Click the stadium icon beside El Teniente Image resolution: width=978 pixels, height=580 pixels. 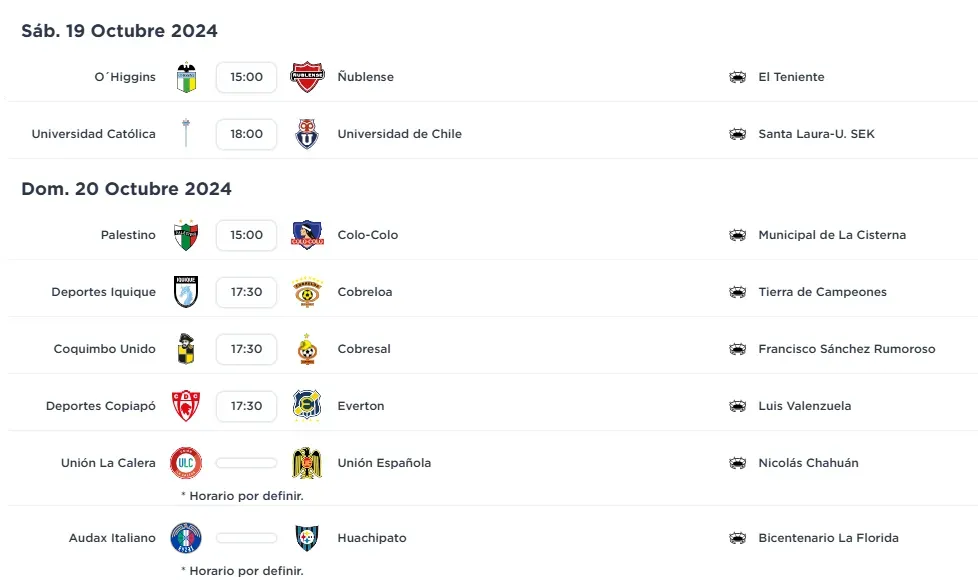(737, 77)
